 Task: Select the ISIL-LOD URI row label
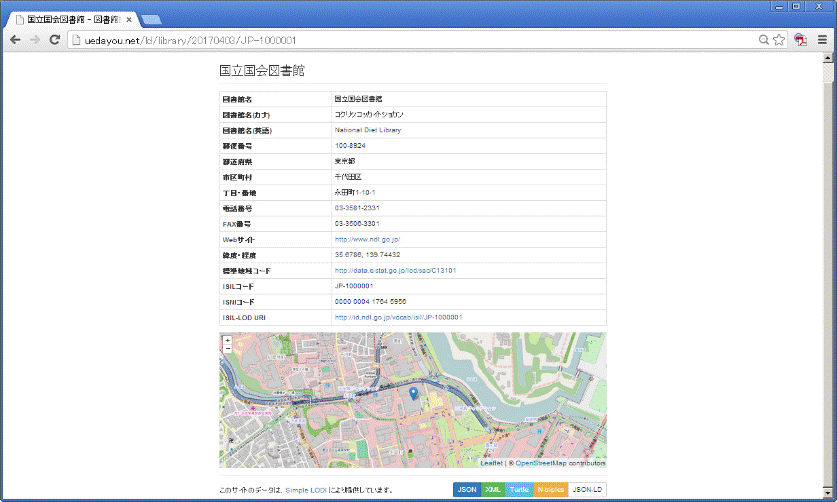tap(244, 318)
